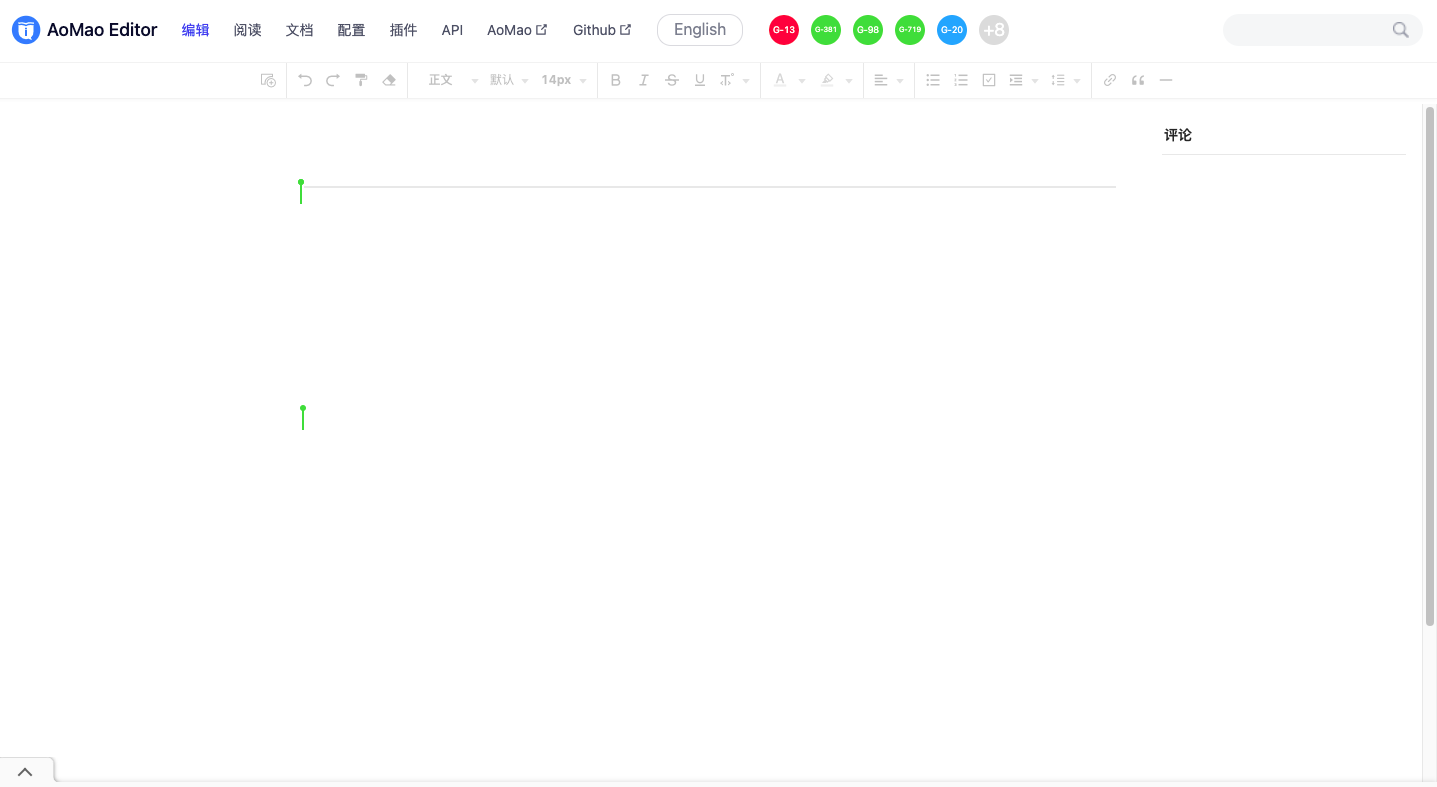Apply strikethrough formatting
This screenshot has height=787, width=1437.
[671, 79]
